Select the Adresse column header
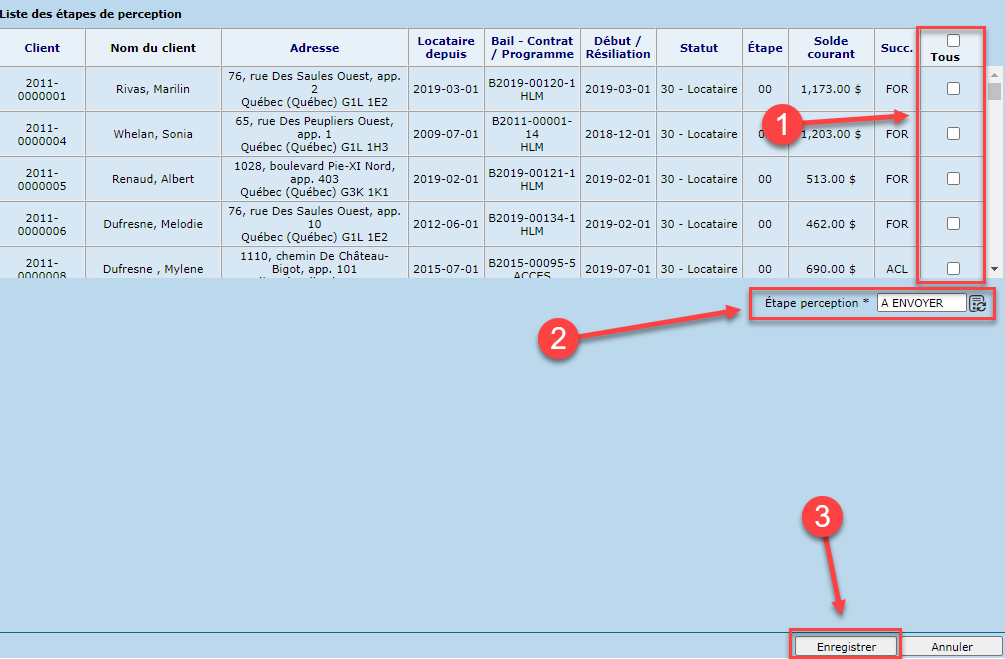The height and width of the screenshot is (659, 1005). point(314,48)
